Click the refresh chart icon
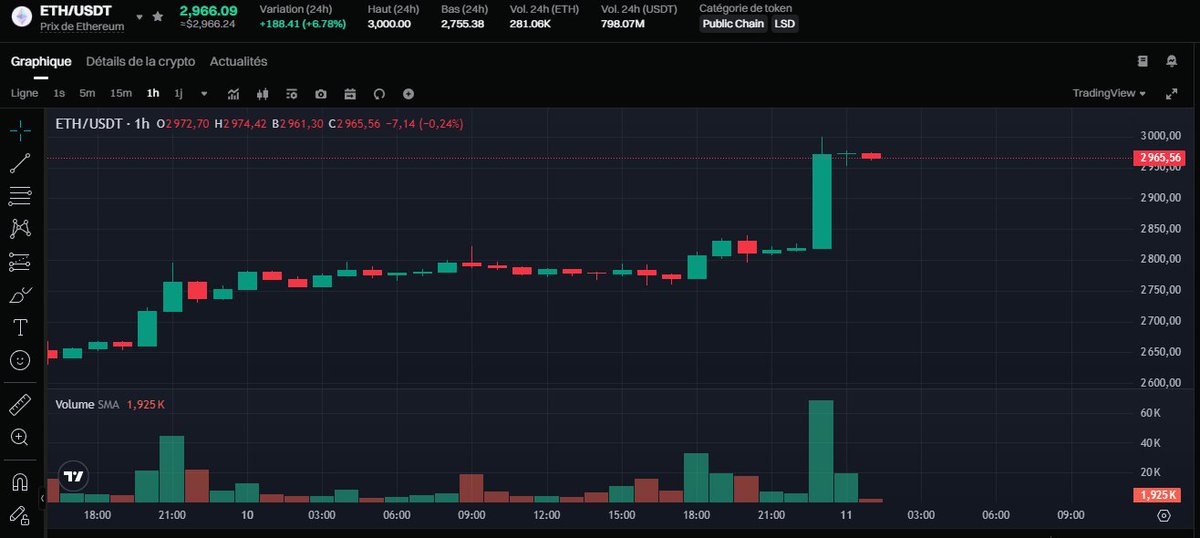 point(379,94)
